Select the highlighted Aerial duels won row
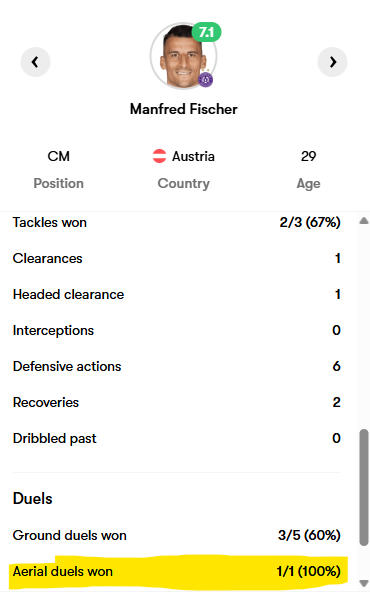The image size is (370, 603). [177, 571]
